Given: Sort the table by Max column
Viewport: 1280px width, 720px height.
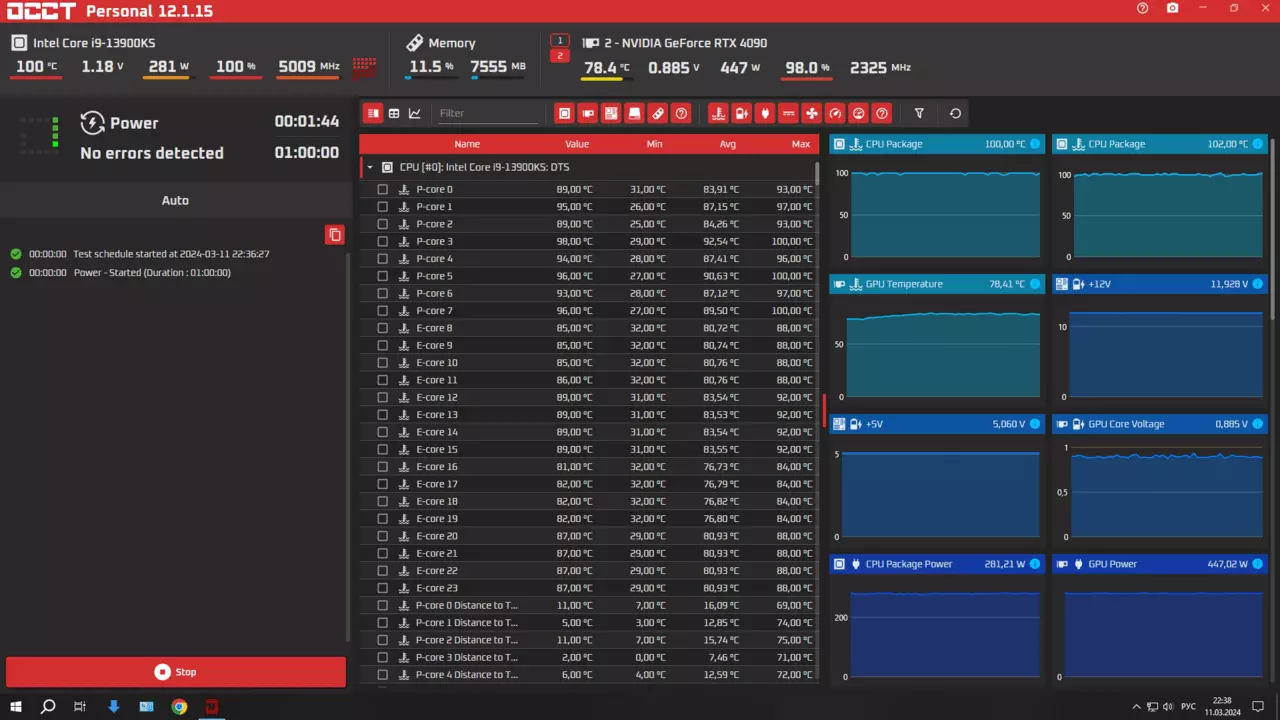Looking at the screenshot, I should tap(800, 144).
